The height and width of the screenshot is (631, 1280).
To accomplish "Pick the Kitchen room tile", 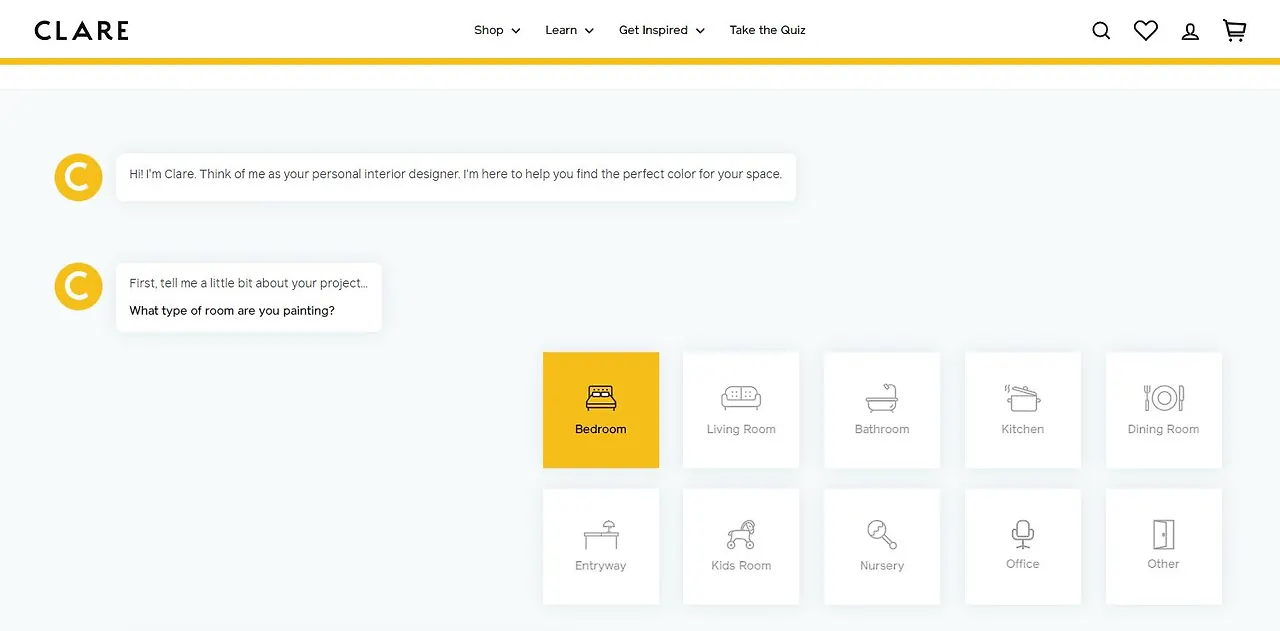I will [x=1023, y=410].
